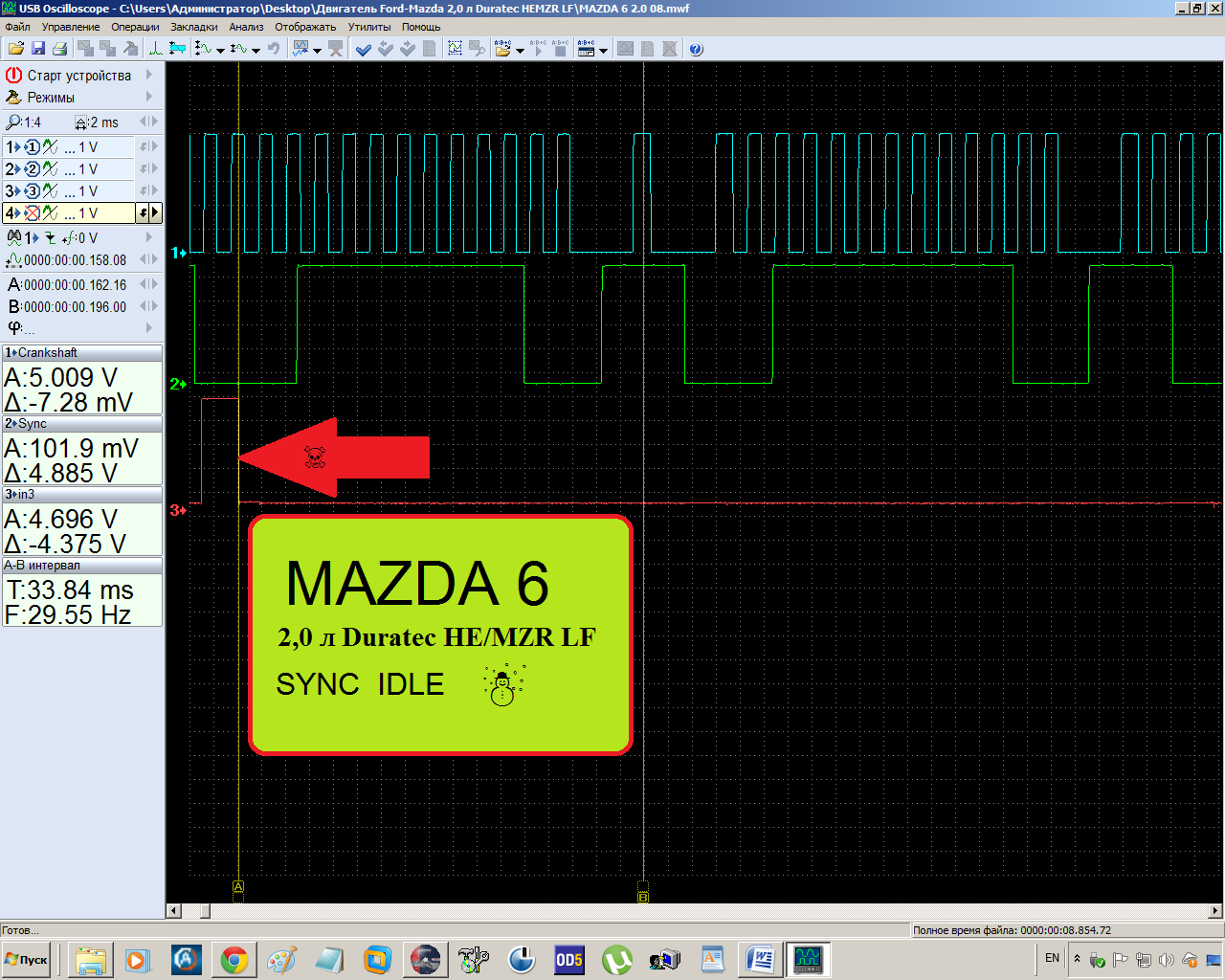This screenshot has height=980, width=1225.
Task: Open the Помощь menu
Action: [x=421, y=27]
